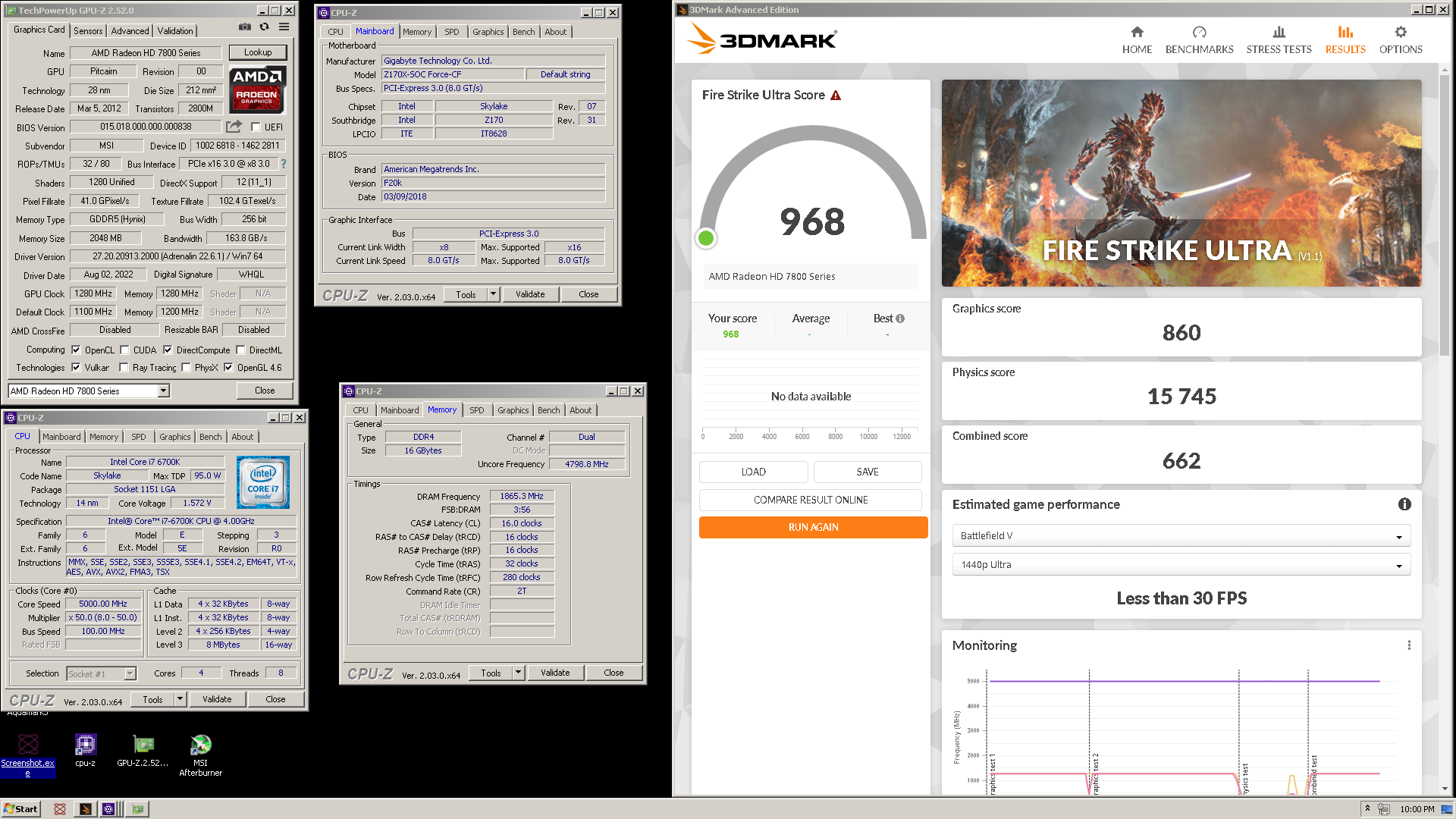Viewport: 1456px width, 819px height.
Task: Toggle the OpenGL 4.6 checkbox
Action: [228, 367]
